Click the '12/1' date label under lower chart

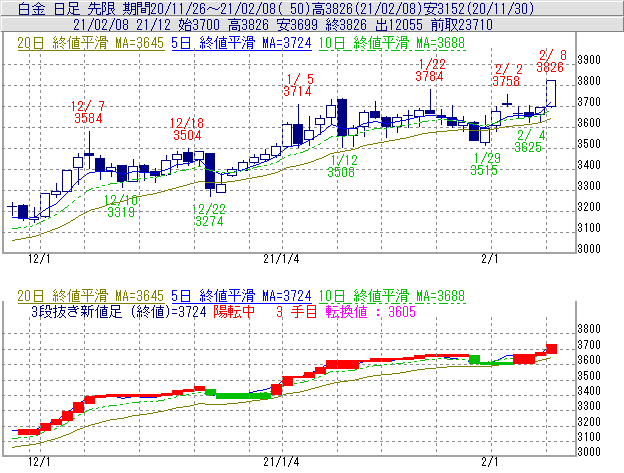pos(39,462)
